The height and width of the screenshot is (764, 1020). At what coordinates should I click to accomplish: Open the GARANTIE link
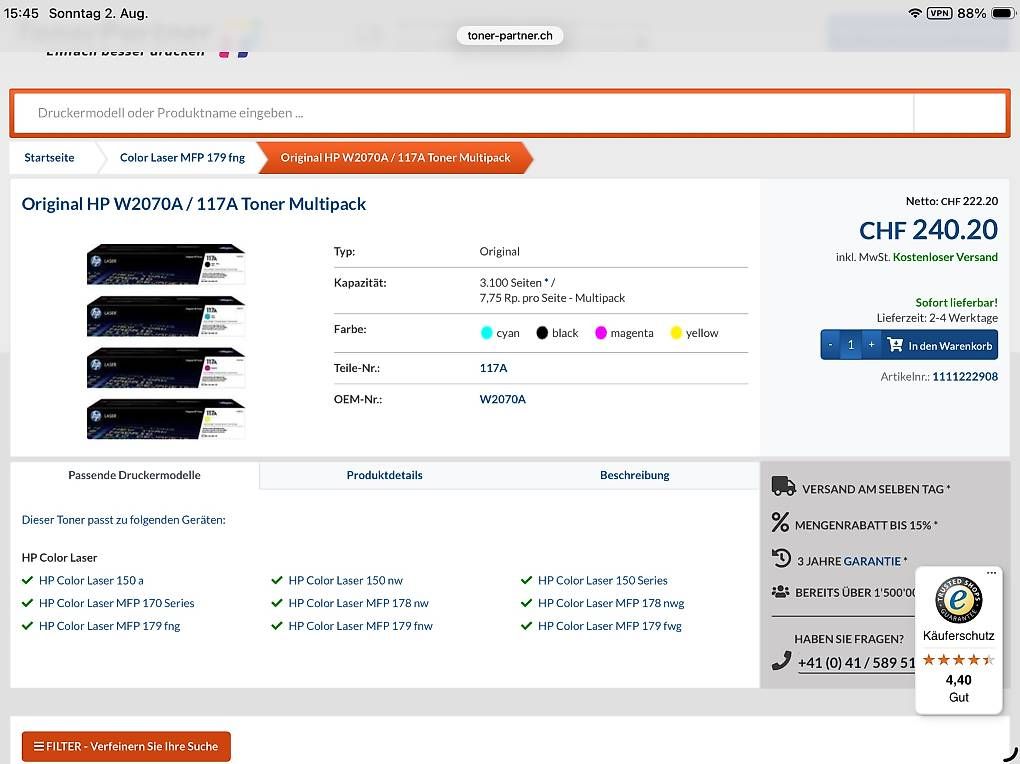tap(872, 561)
